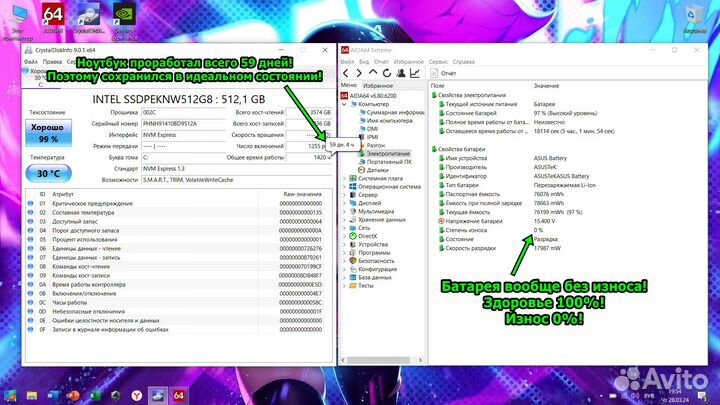Expand the Системная плата node
This screenshot has width=720, height=405.
click(344, 178)
